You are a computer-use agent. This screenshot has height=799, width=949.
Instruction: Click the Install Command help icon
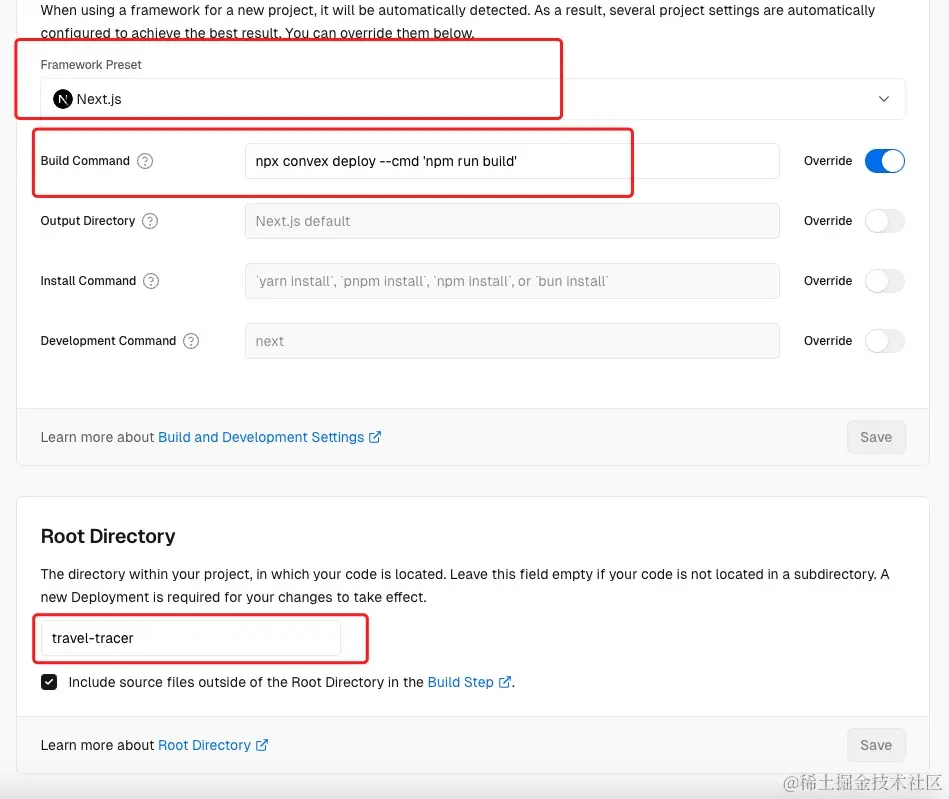coord(151,281)
